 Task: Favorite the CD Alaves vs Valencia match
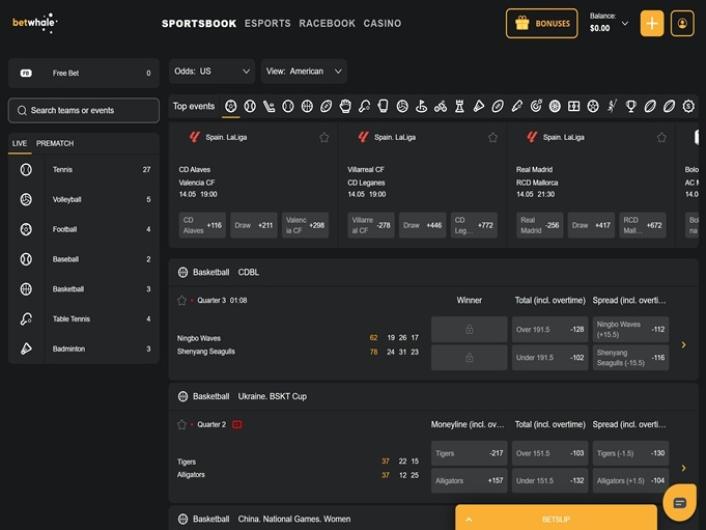pyautogui.click(x=324, y=137)
